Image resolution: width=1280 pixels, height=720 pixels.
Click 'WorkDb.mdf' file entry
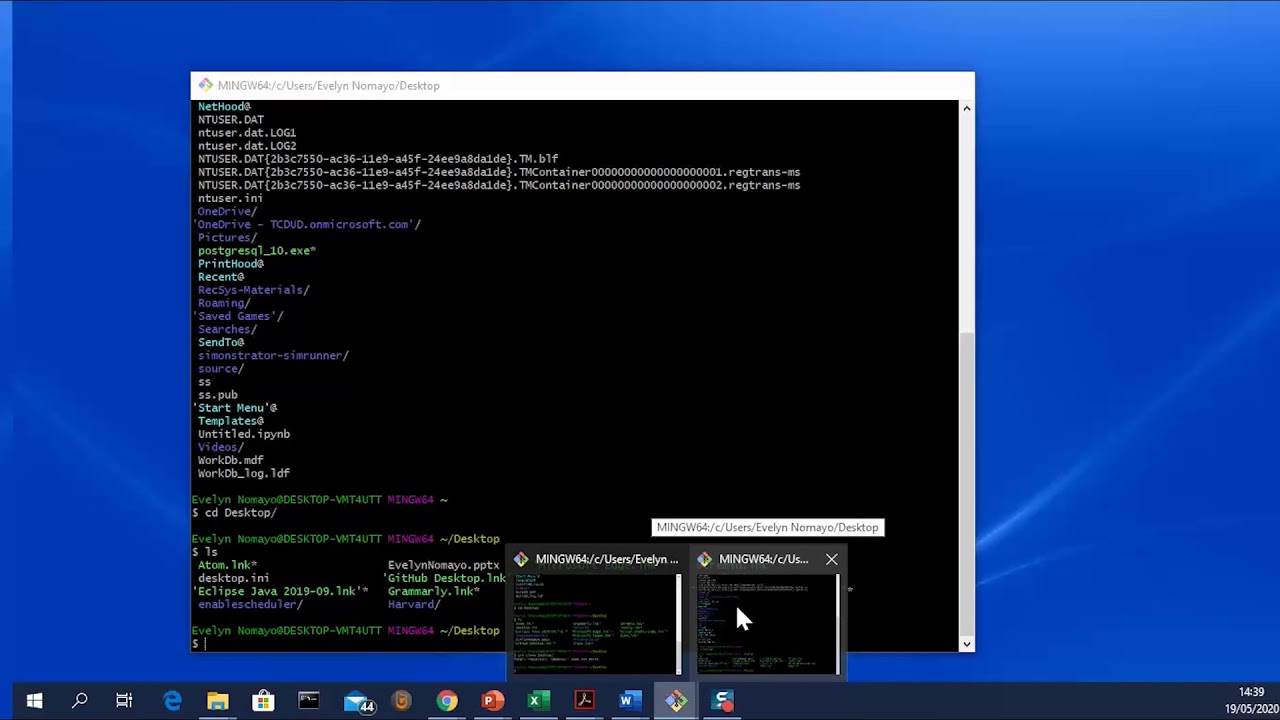[x=231, y=460]
